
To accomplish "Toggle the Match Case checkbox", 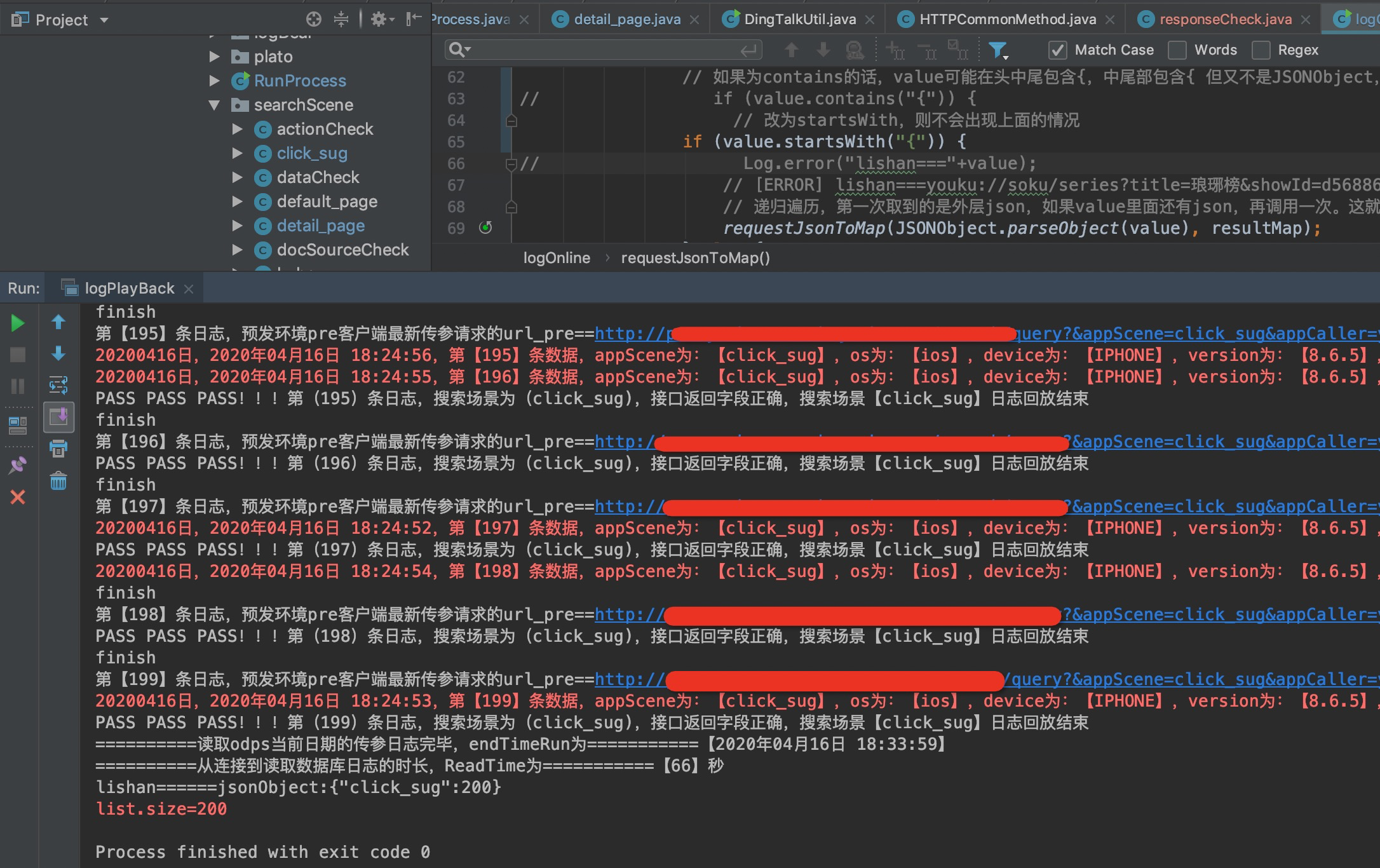I will [1057, 50].
